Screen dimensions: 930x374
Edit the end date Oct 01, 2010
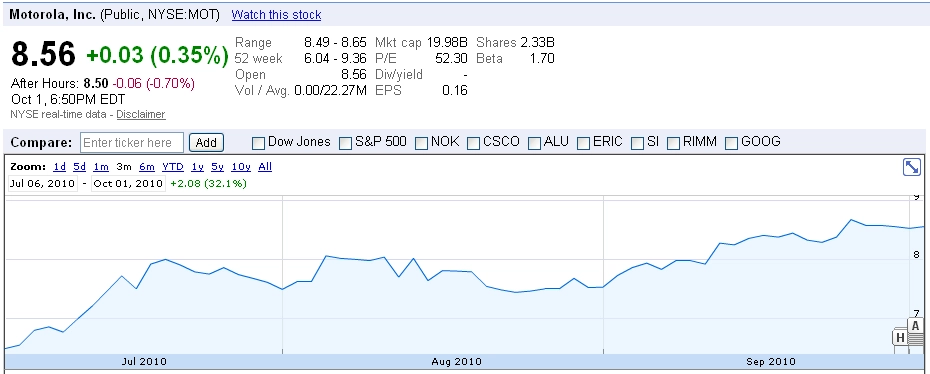(128, 183)
